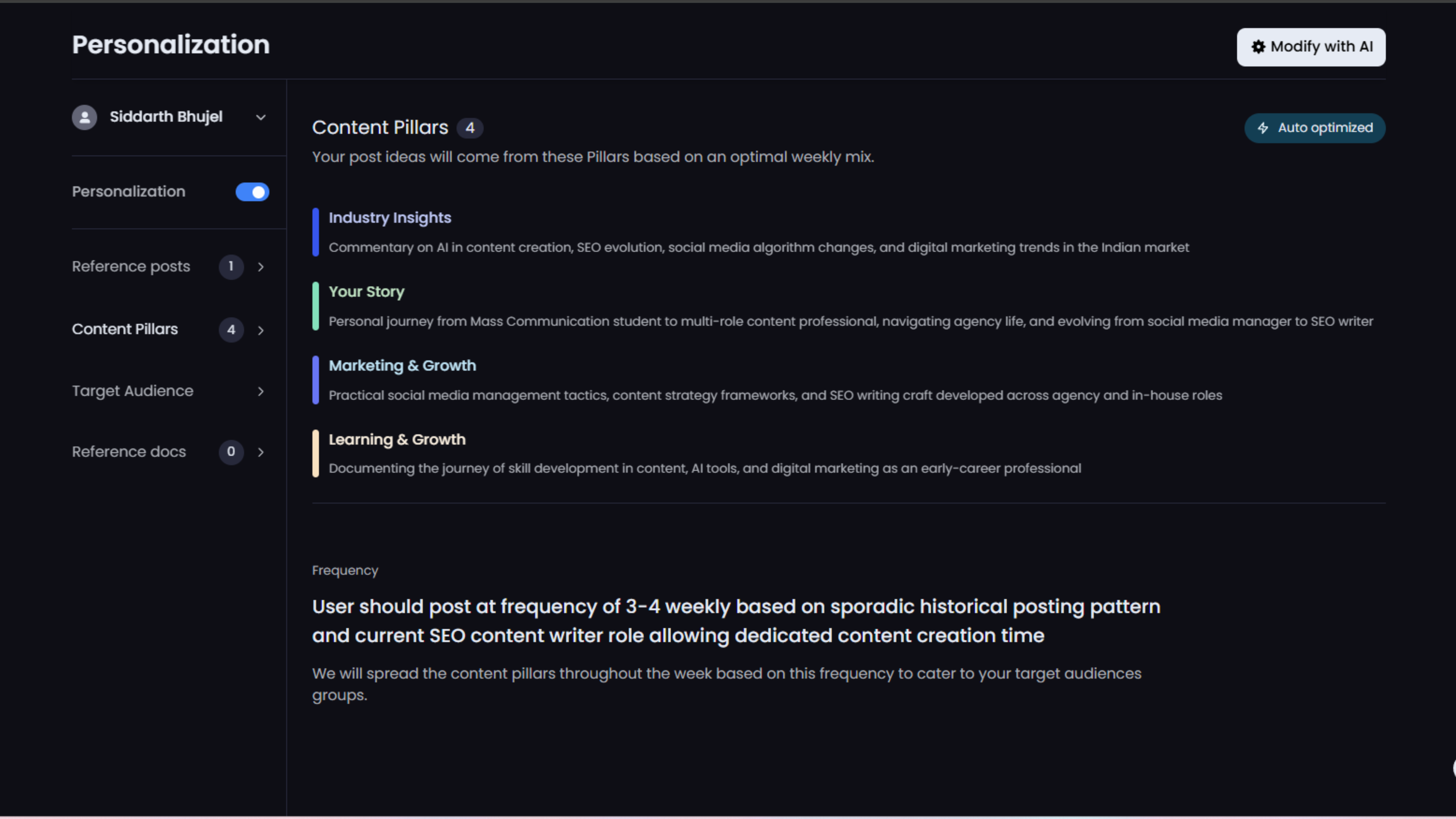Select Content Pillars in the sidebar
The image size is (1456, 819).
(125, 329)
